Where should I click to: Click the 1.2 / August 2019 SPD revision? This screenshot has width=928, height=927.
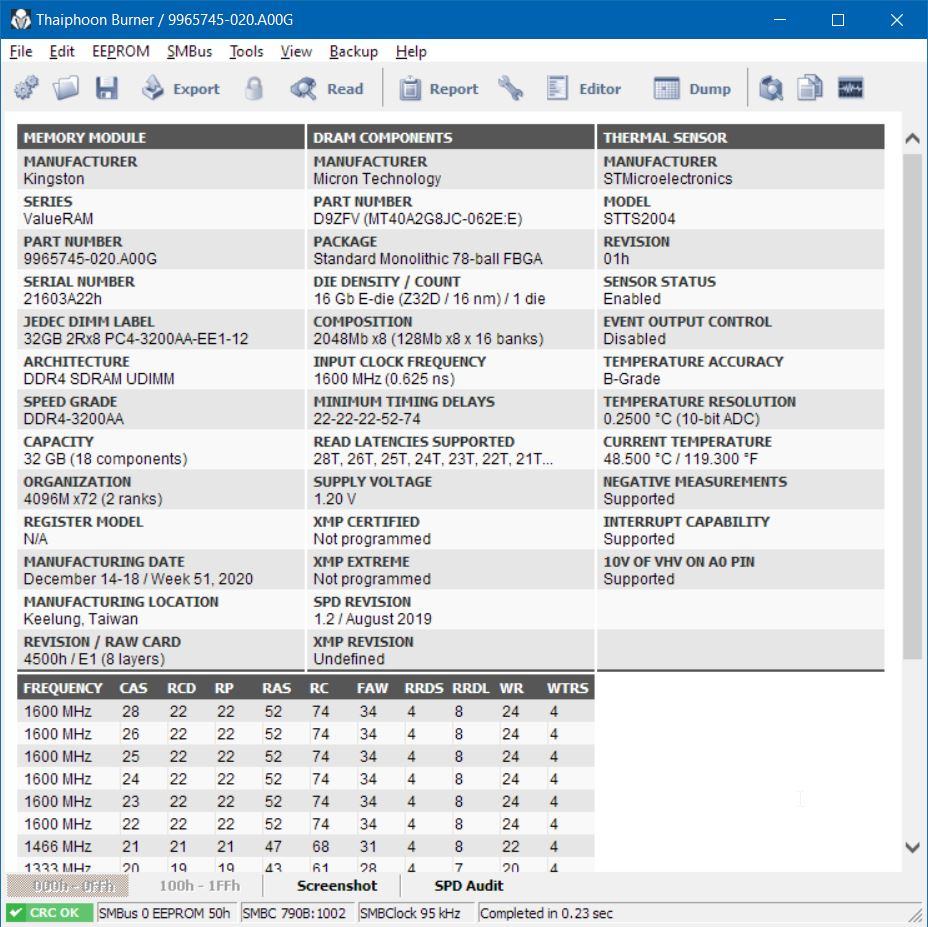(x=372, y=619)
